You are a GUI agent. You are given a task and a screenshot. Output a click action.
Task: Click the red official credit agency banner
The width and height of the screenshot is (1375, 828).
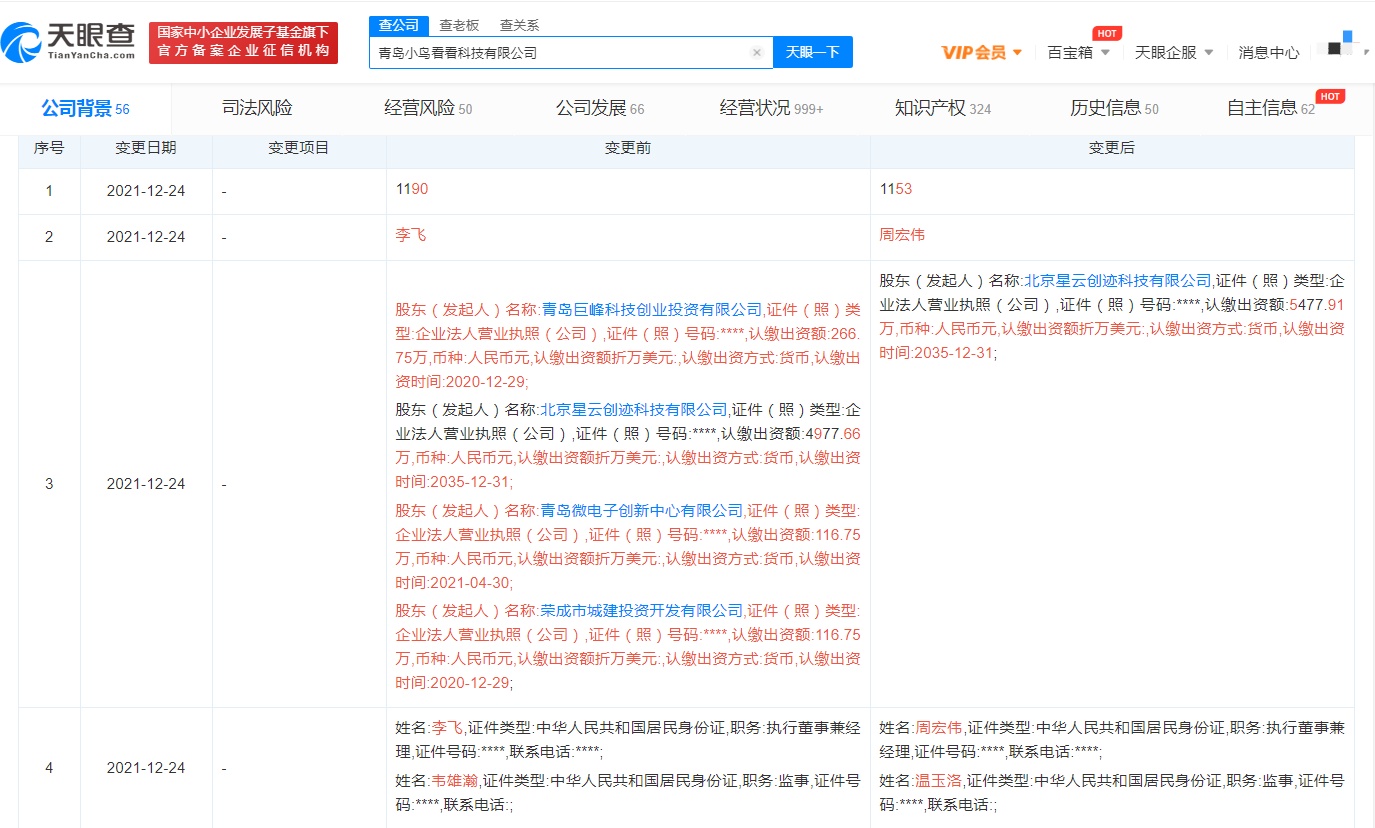click(x=243, y=43)
